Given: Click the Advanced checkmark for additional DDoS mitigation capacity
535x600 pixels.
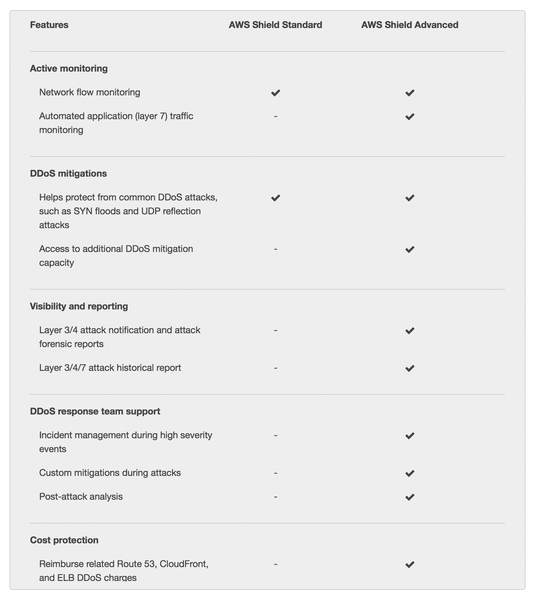Looking at the screenshot, I should point(410,249).
